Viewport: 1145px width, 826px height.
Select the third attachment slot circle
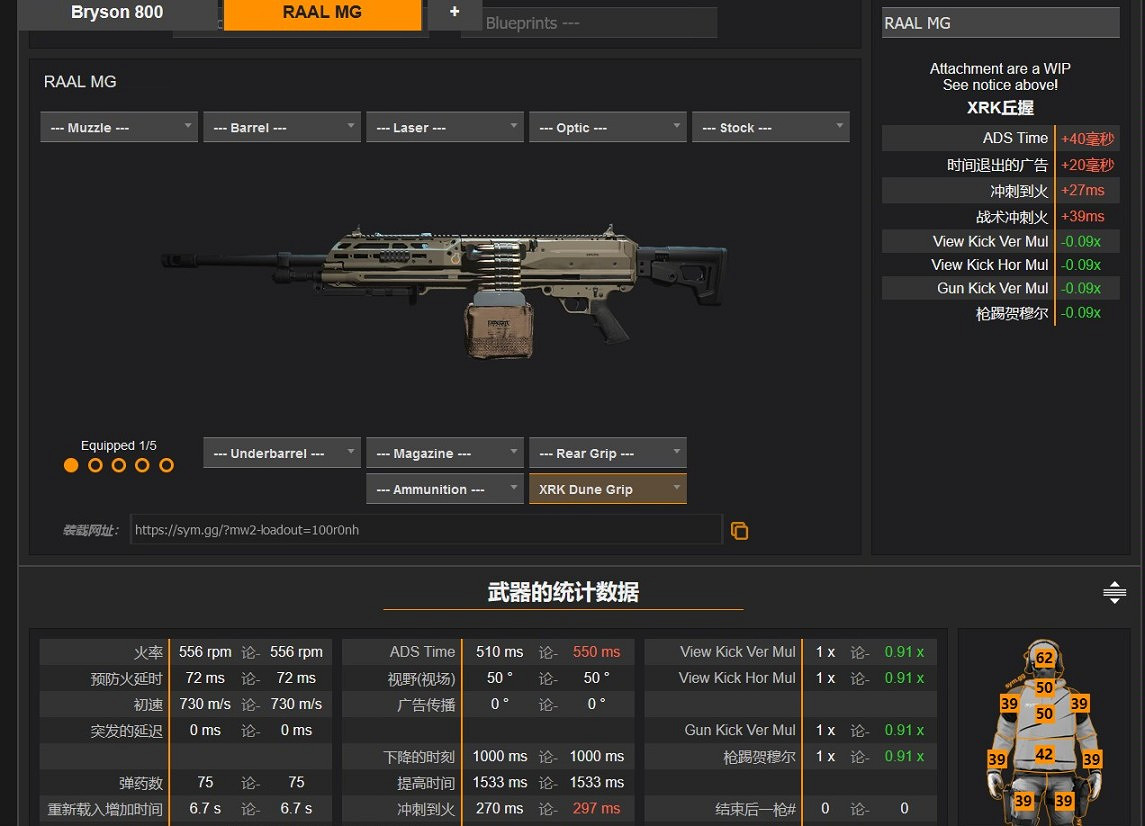(x=119, y=465)
